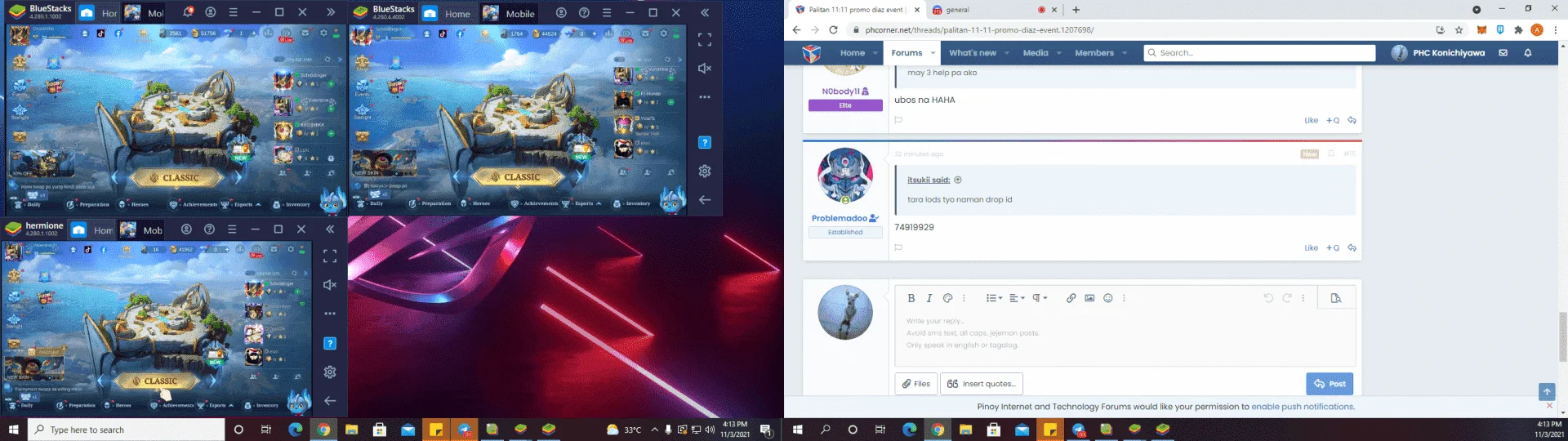The width and height of the screenshot is (1568, 441).
Task: Open PHC Konichiyawa account menu
Action: tap(1438, 53)
